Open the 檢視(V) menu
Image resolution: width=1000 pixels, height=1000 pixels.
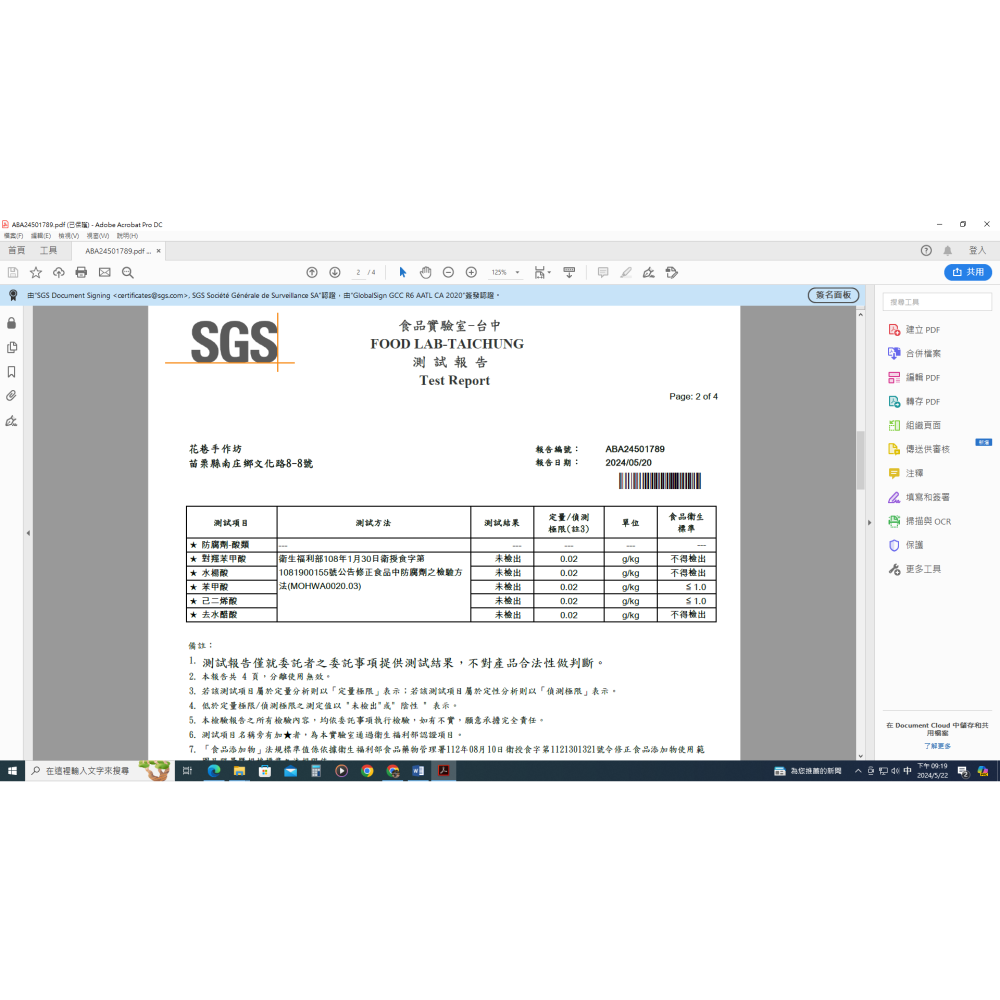tap(69, 236)
